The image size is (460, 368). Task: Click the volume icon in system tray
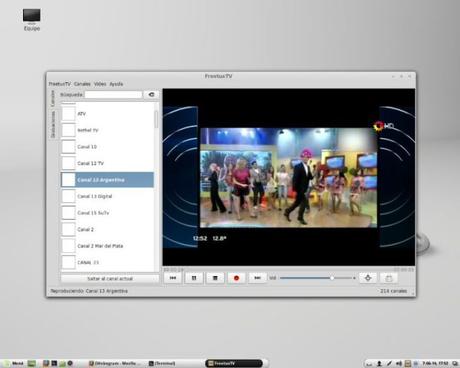pyautogui.click(x=399, y=363)
